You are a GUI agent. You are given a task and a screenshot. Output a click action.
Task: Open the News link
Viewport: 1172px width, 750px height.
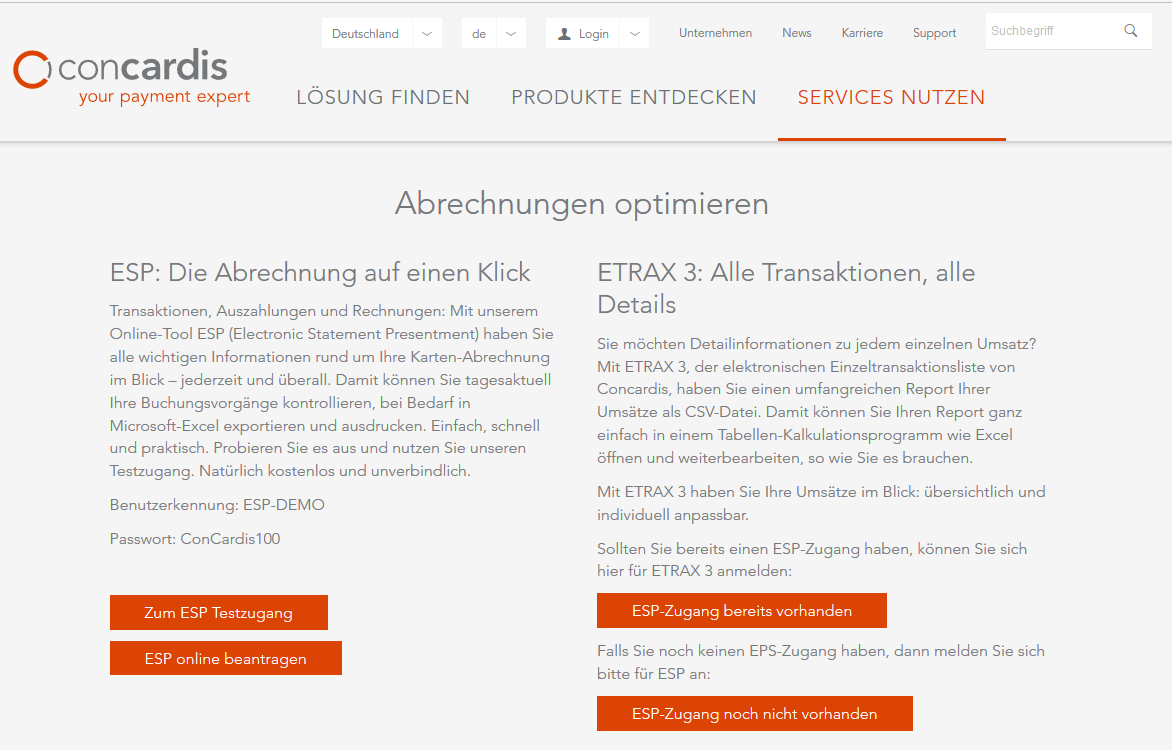point(797,33)
